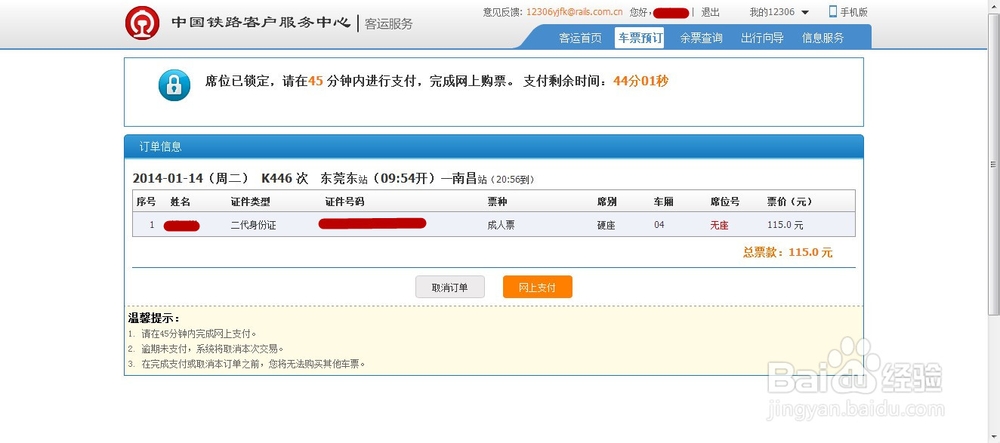This screenshot has height=443, width=1000.
Task: Click the 席位已锁定 notice text
Action: [x=358, y=82]
